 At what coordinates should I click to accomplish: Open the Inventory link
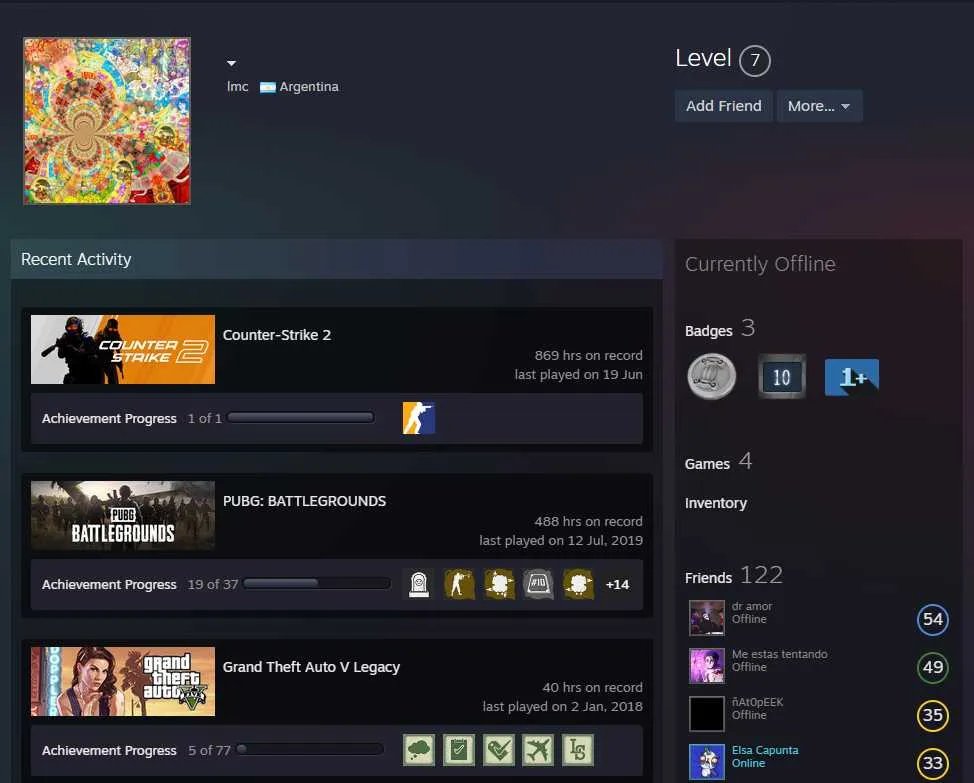tap(716, 503)
